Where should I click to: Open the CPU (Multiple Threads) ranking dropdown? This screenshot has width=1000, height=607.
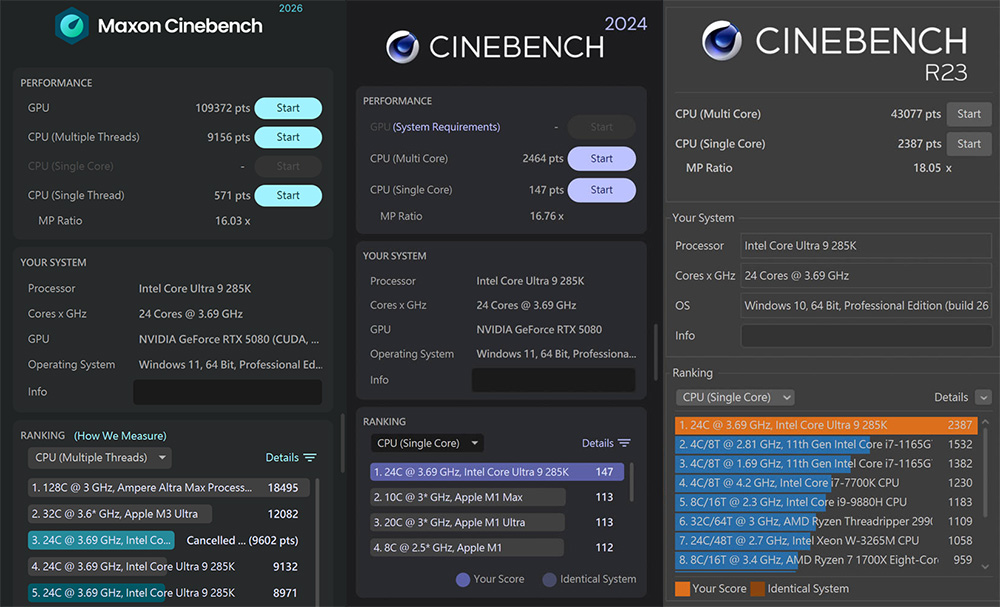click(x=99, y=458)
